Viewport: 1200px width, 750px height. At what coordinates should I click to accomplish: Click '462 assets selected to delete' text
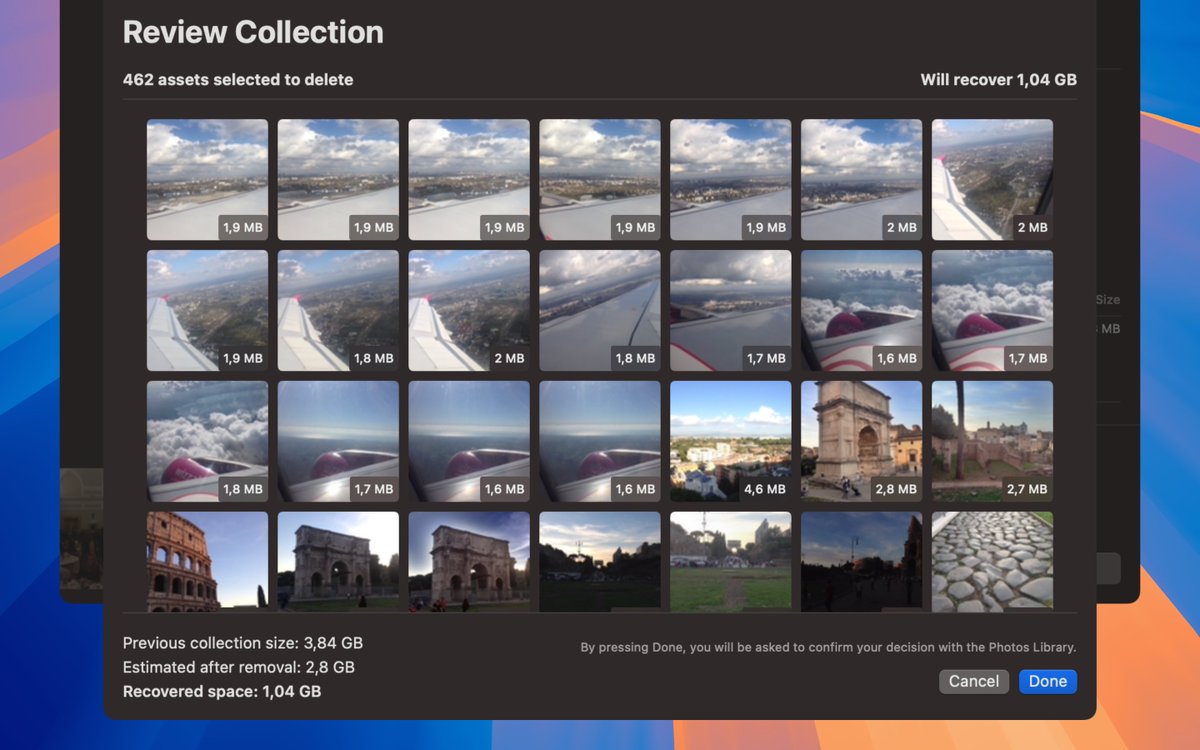click(x=238, y=80)
